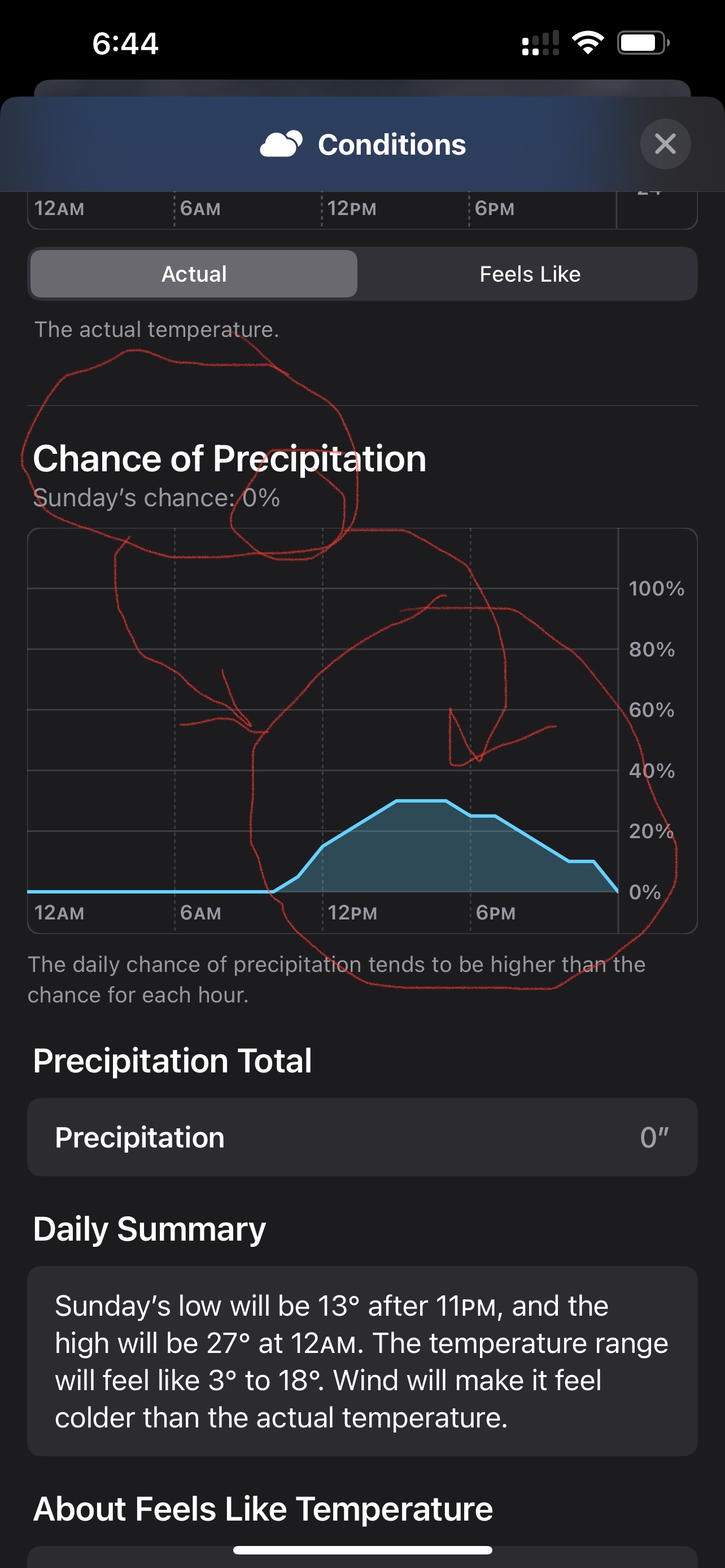The width and height of the screenshot is (725, 1568).
Task: Select the Actual temperature segment
Action: coord(194,274)
